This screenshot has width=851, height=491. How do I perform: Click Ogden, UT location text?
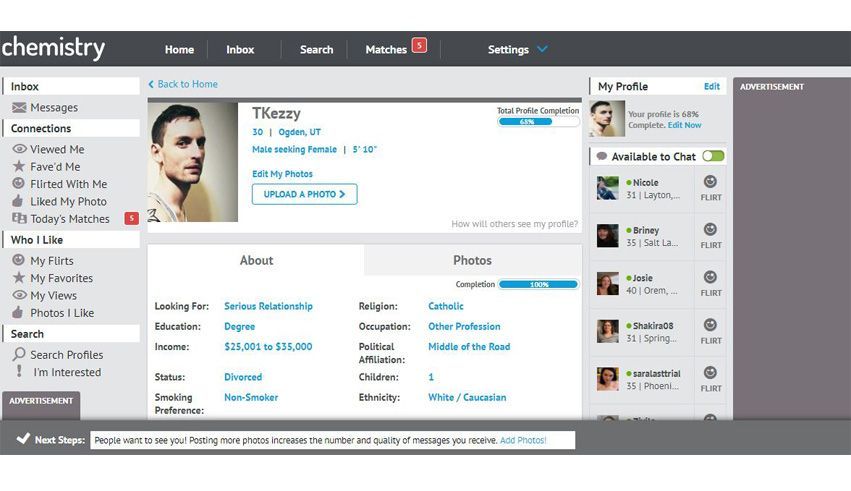click(x=299, y=132)
